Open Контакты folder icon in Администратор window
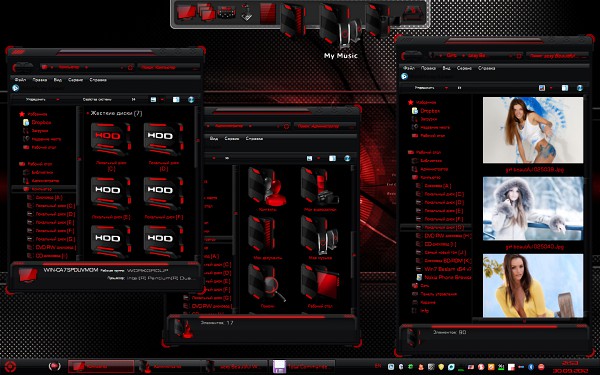 coord(267,187)
